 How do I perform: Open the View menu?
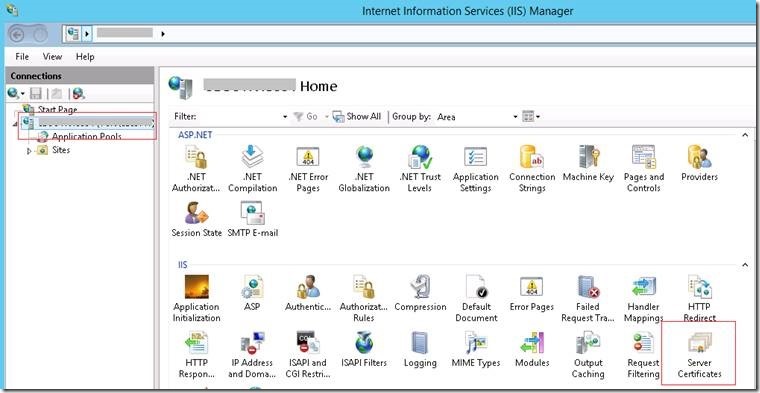52,57
